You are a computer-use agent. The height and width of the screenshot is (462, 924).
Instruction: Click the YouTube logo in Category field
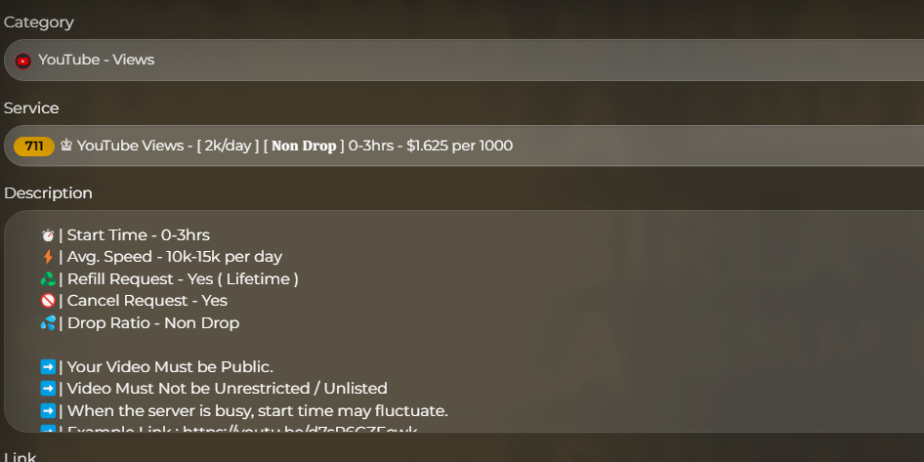click(23, 60)
